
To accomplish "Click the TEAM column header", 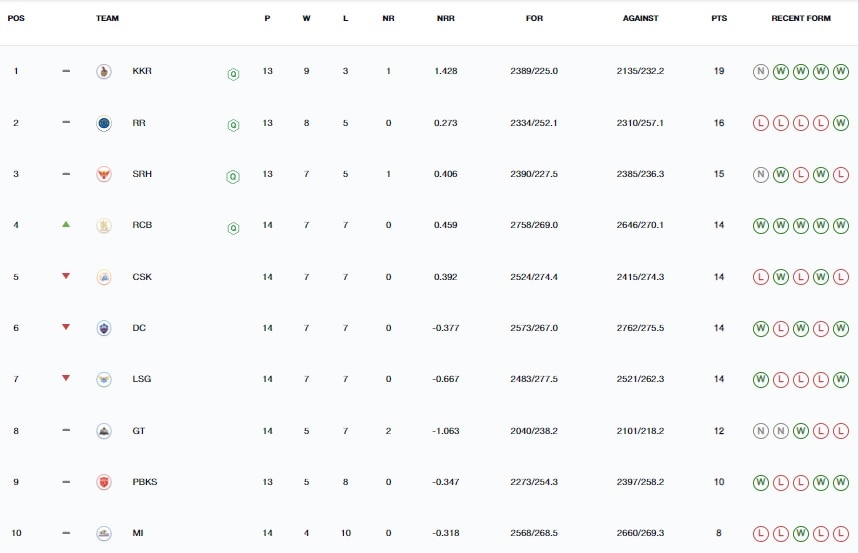I will point(107,18).
